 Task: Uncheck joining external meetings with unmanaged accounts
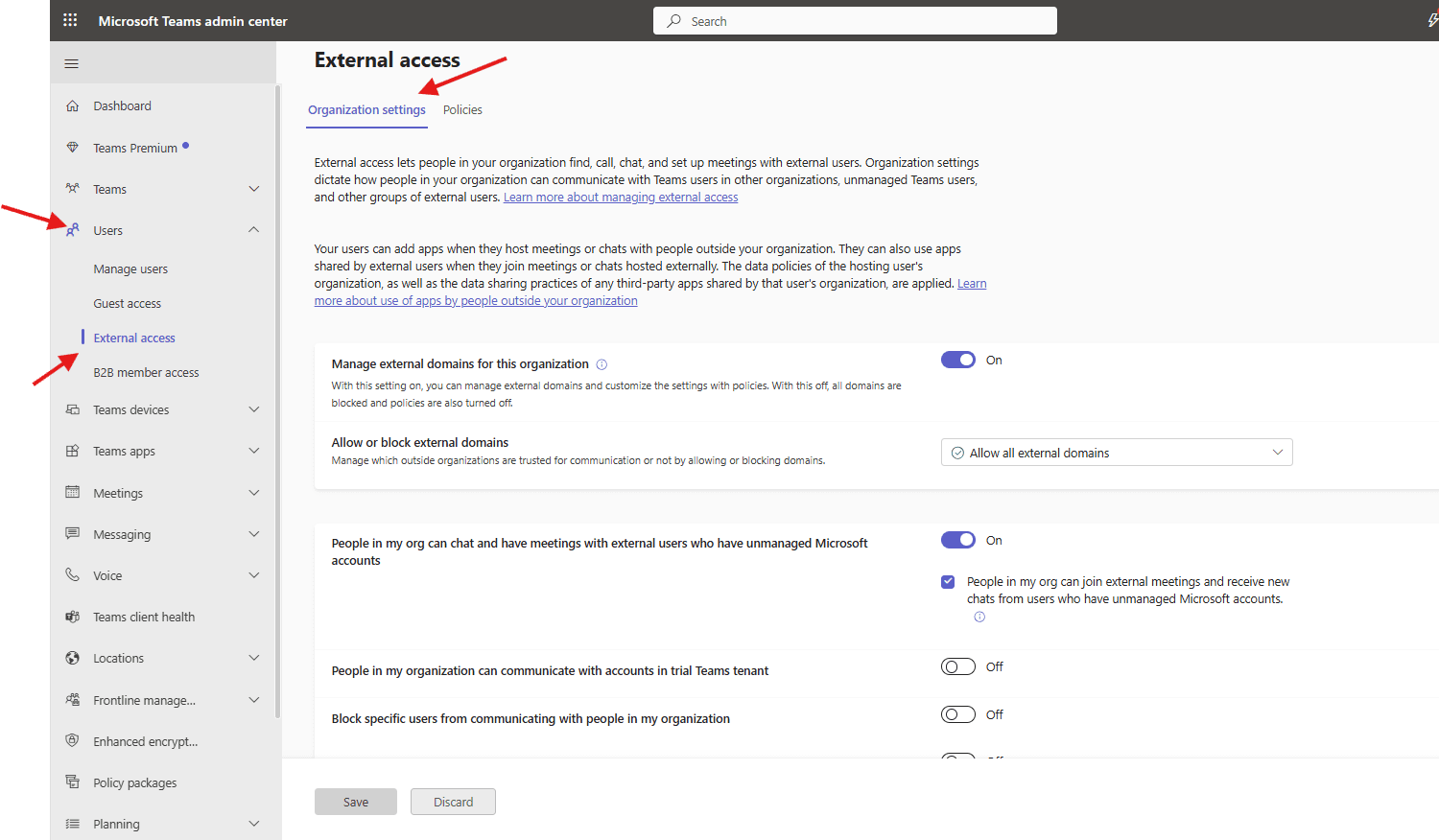[x=947, y=581]
